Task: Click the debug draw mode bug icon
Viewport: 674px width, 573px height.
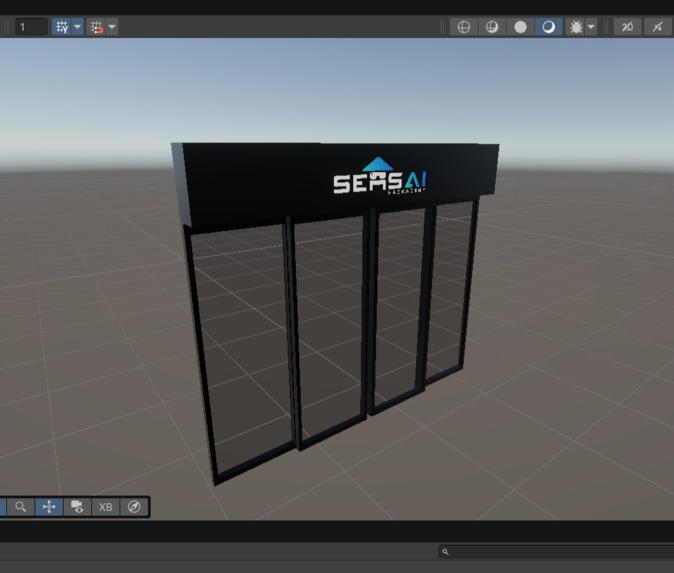Action: (576, 27)
